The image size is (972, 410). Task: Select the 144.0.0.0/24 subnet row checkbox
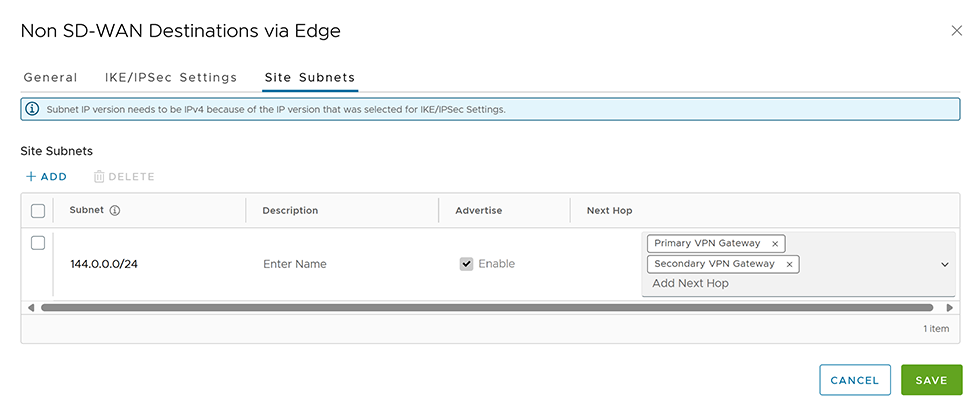[38, 243]
